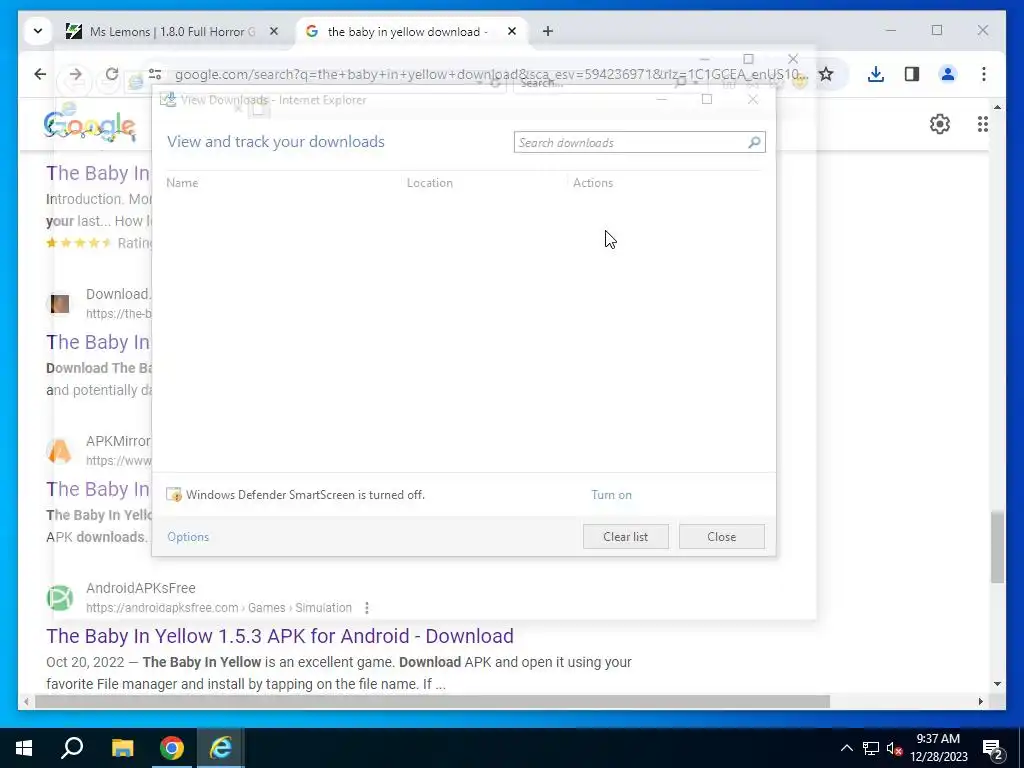Click the APKMirror site favicon
Viewport: 1024px width, 768px height.
point(59,451)
